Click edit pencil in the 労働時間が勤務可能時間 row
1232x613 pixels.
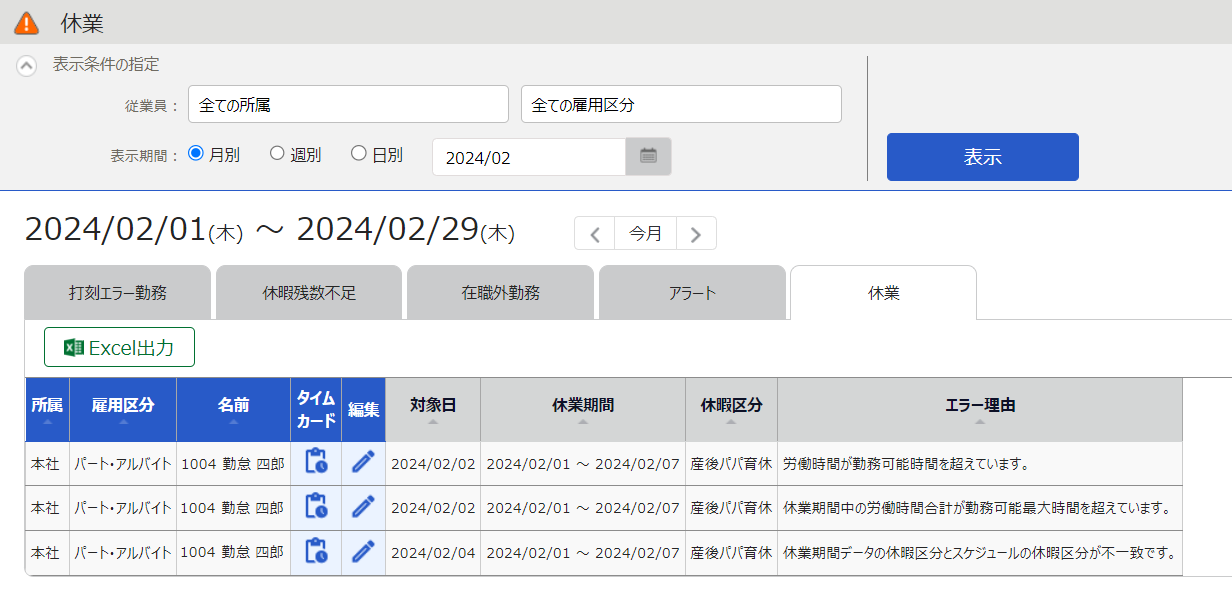(363, 462)
